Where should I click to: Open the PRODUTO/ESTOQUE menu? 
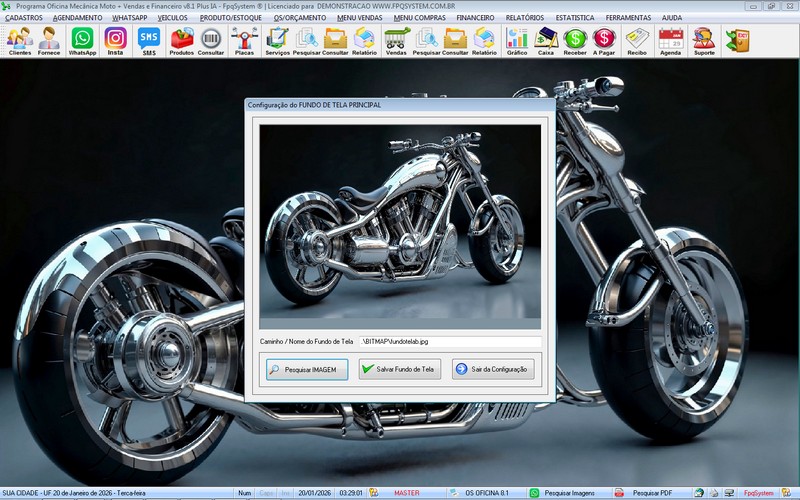(x=231, y=17)
